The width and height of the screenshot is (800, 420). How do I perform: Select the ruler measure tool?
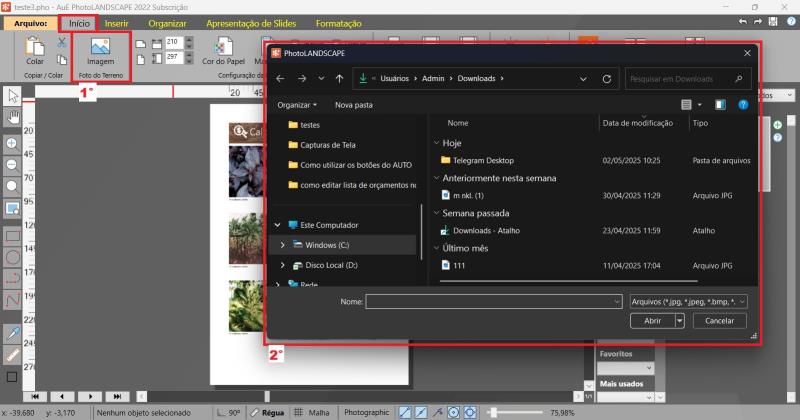[x=12, y=355]
